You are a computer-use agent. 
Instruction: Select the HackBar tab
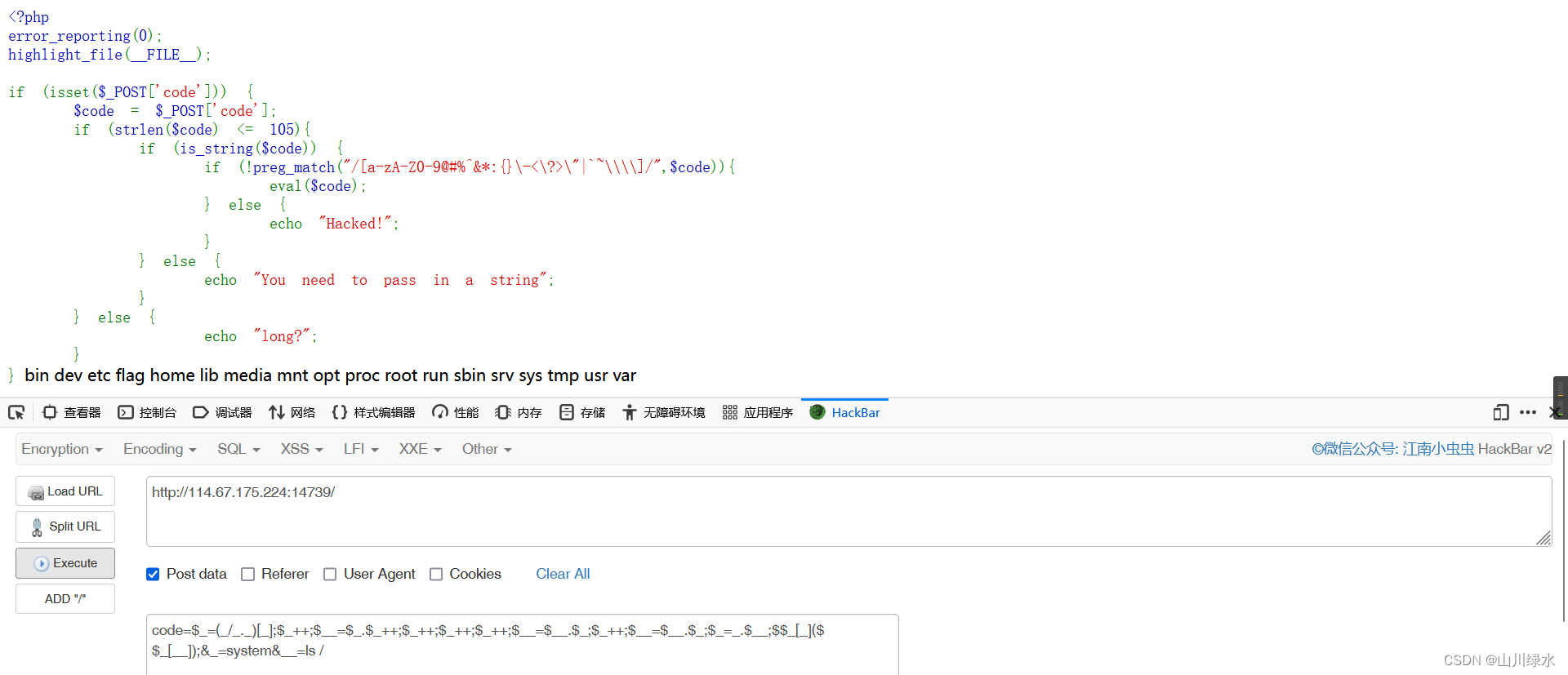(844, 412)
